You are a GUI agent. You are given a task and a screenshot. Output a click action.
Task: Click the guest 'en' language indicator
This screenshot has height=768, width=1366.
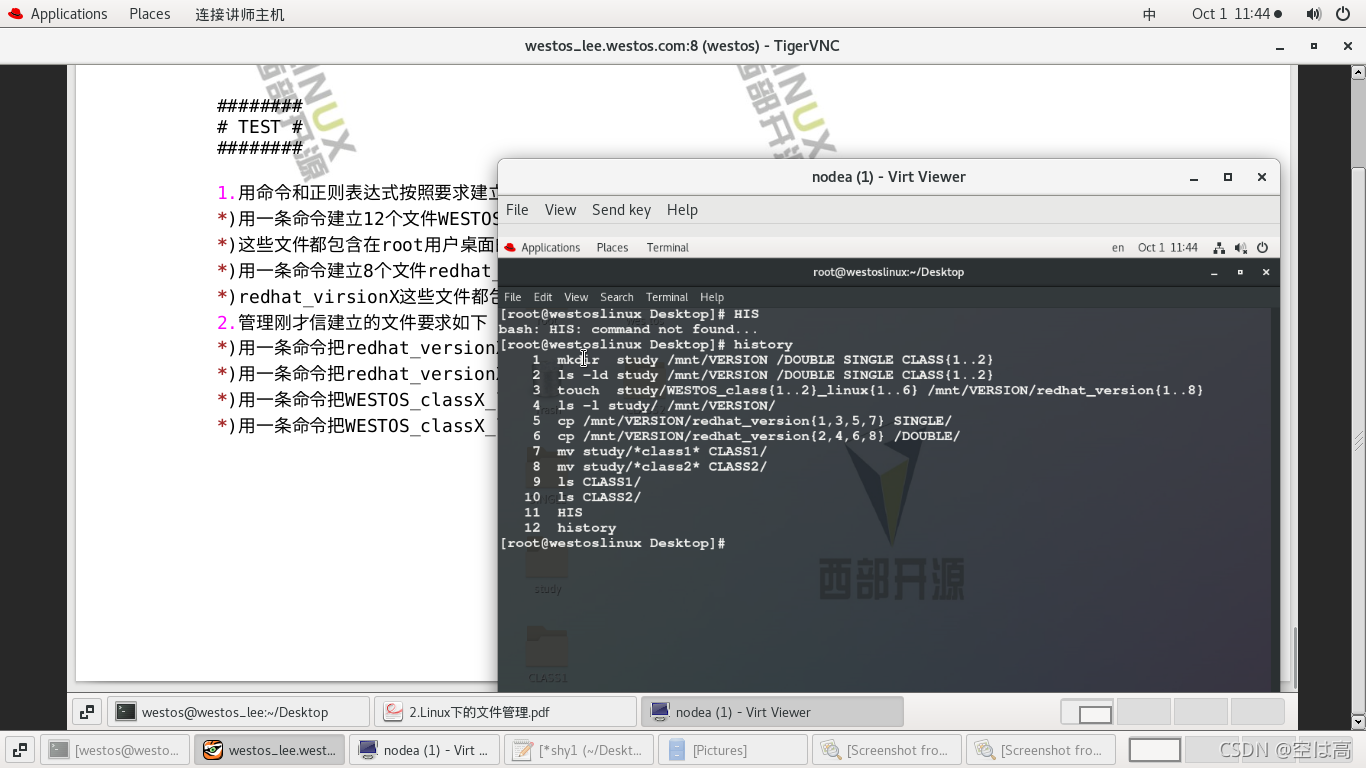coord(1118,248)
